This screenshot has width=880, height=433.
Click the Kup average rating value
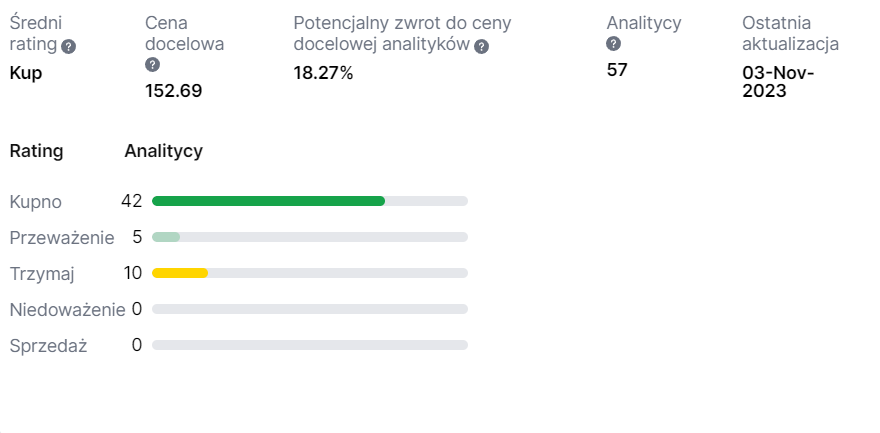coord(25,72)
